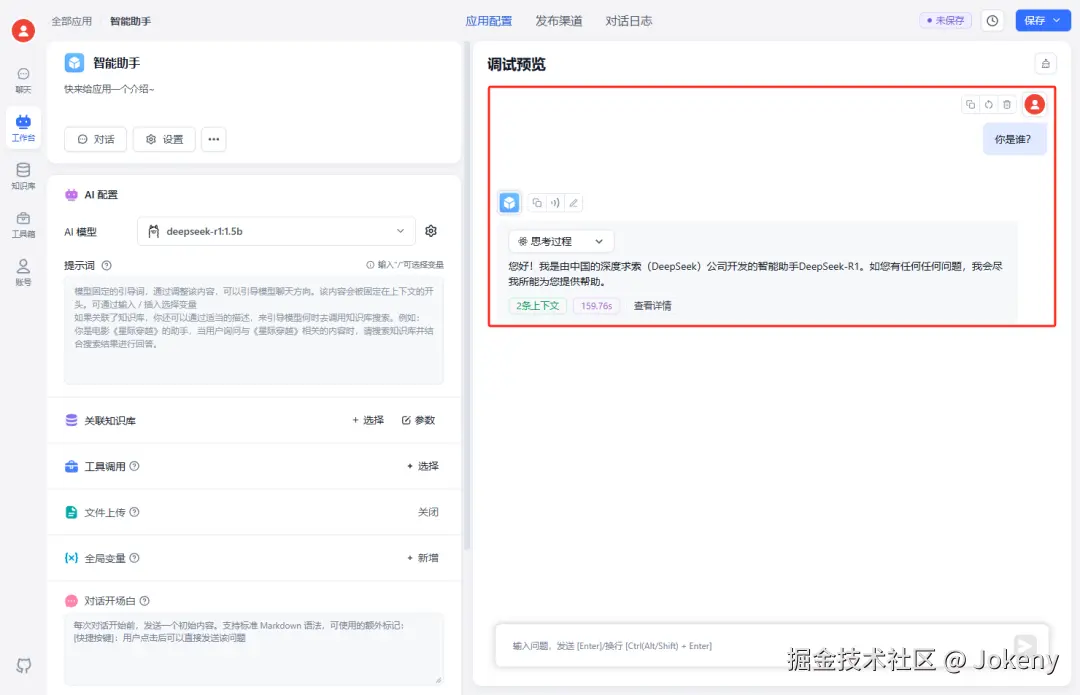
Task: Click + 新增 for 全局变量
Action: pyautogui.click(x=422, y=558)
